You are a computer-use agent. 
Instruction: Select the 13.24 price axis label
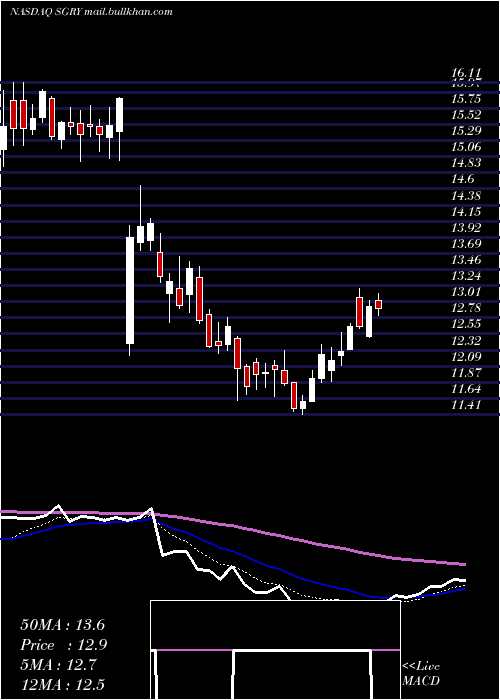466,276
